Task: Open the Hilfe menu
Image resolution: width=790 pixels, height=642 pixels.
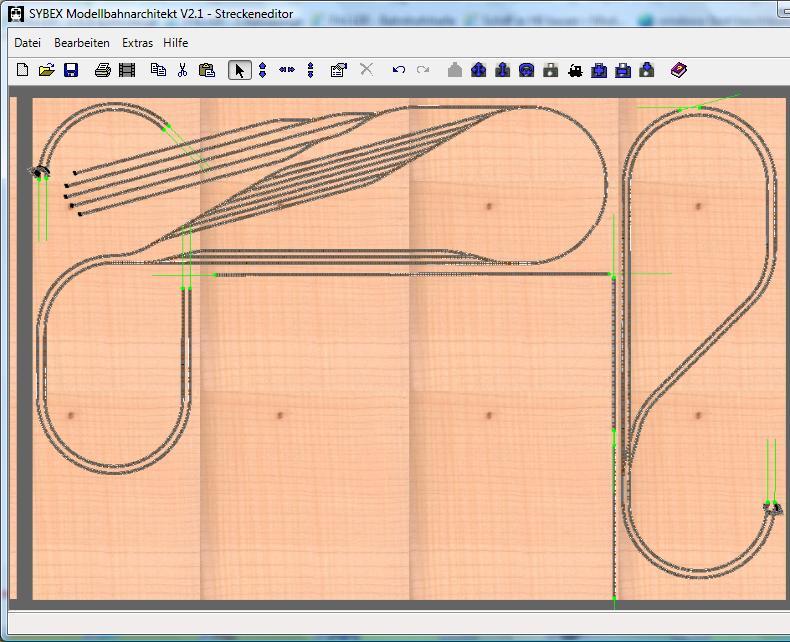Action: coord(176,43)
